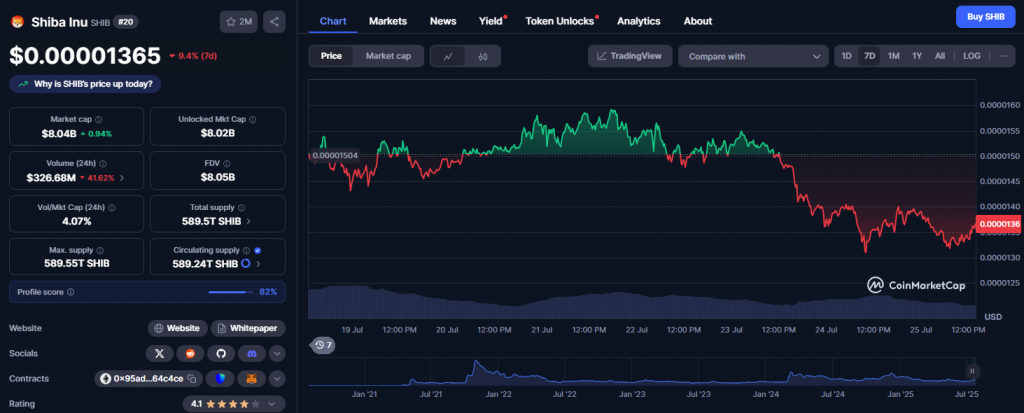Open the Analytics tab
1024x413 pixels.
pos(639,21)
